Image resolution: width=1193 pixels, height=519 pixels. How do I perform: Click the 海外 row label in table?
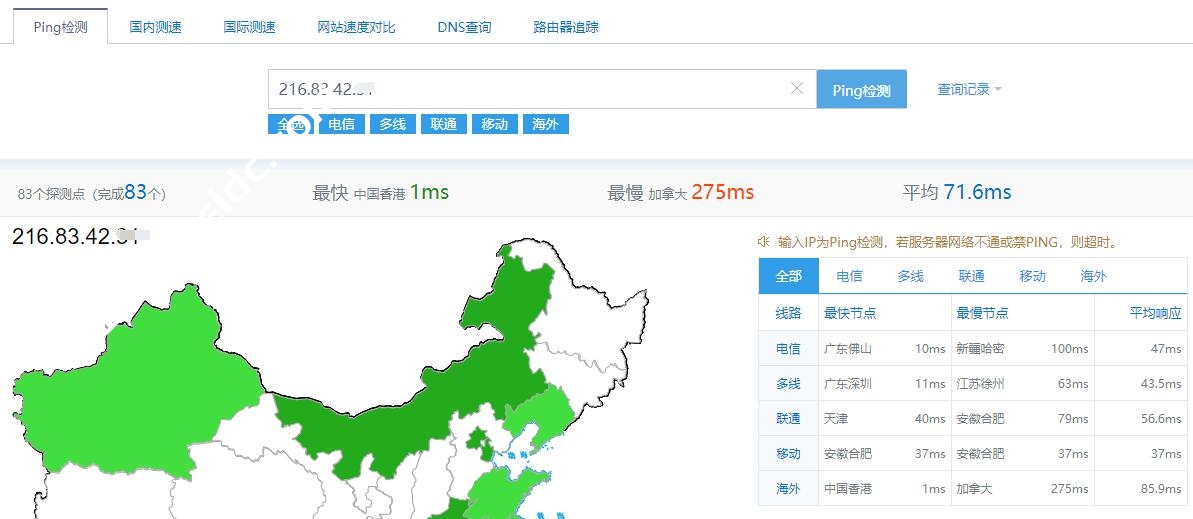[x=788, y=489]
